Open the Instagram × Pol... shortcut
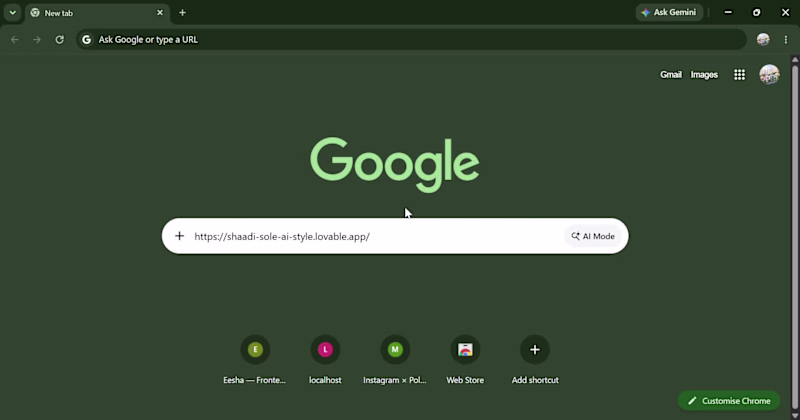Image resolution: width=800 pixels, height=420 pixels. [x=395, y=358]
